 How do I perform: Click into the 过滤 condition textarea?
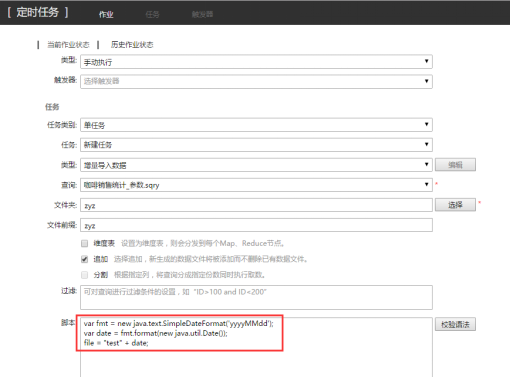point(256,297)
